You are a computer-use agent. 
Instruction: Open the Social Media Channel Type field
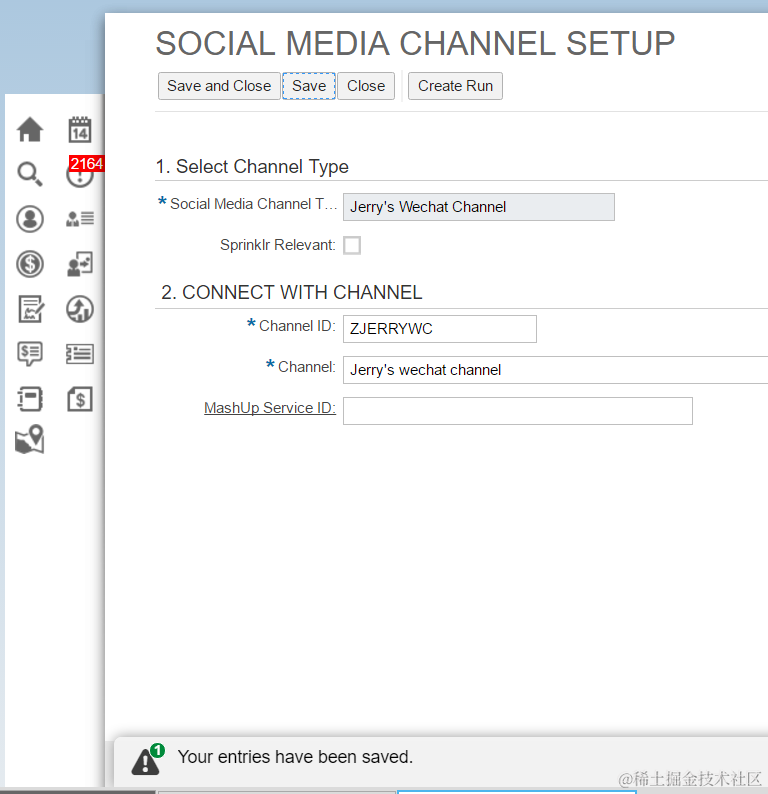click(x=478, y=207)
